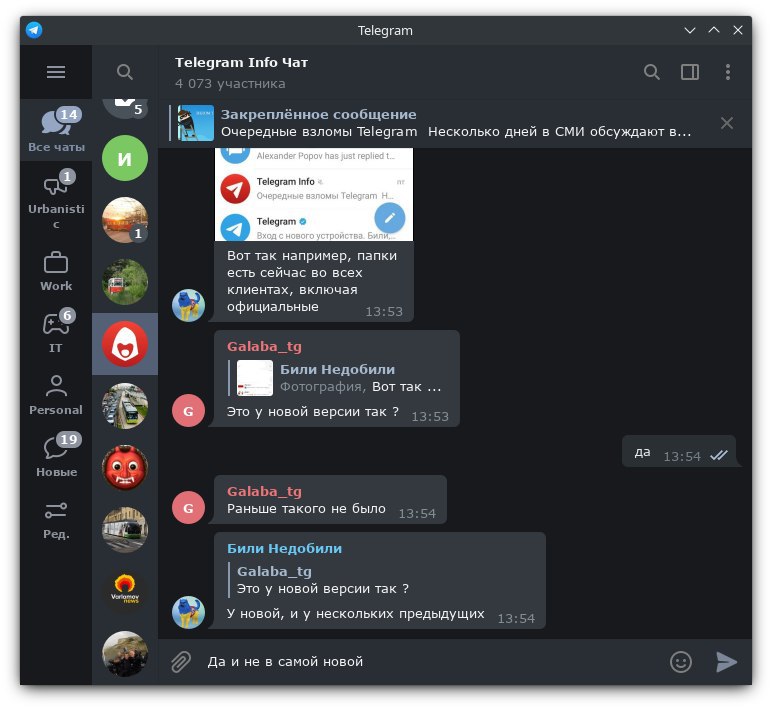Open 'Били Недобили' sender name on last message
This screenshot has height=709, width=772.
coord(285,548)
